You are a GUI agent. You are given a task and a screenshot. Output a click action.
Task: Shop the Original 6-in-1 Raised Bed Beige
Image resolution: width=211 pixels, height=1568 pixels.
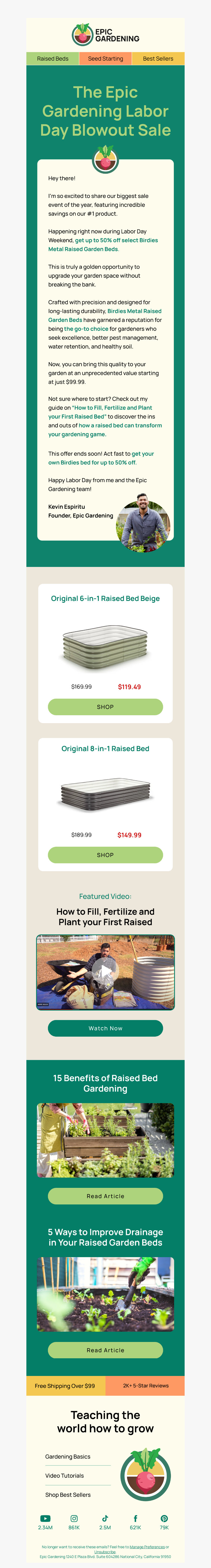(105, 707)
